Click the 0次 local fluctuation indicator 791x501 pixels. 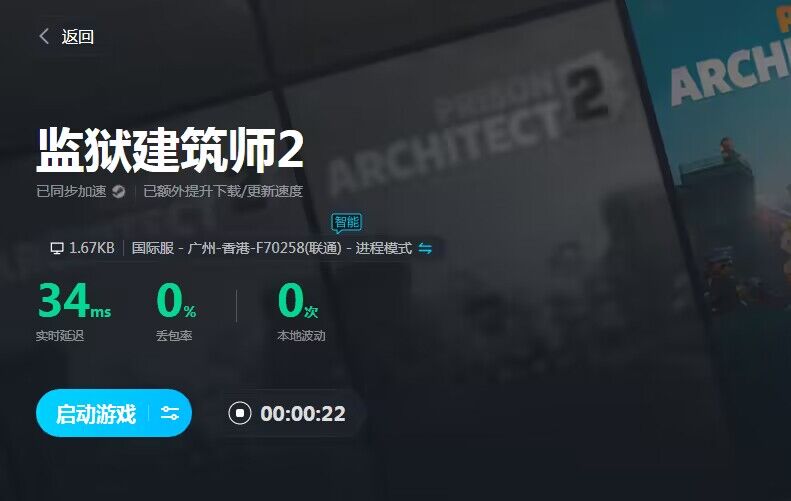pos(298,301)
